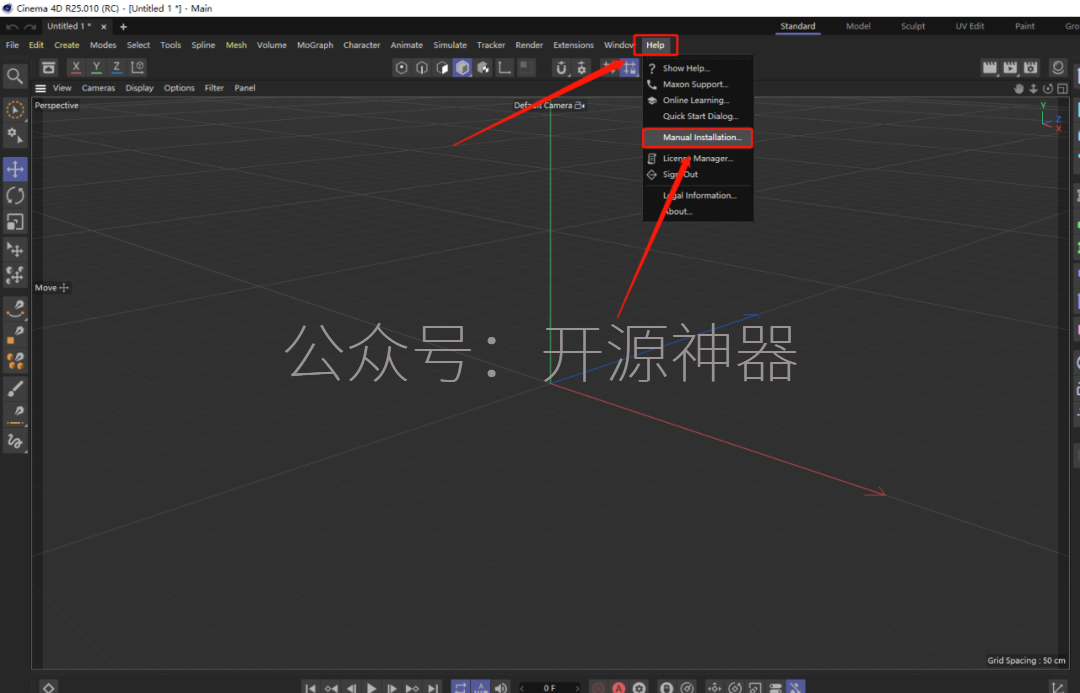Open the MoGraph menu
The height and width of the screenshot is (693, 1080).
pos(315,45)
